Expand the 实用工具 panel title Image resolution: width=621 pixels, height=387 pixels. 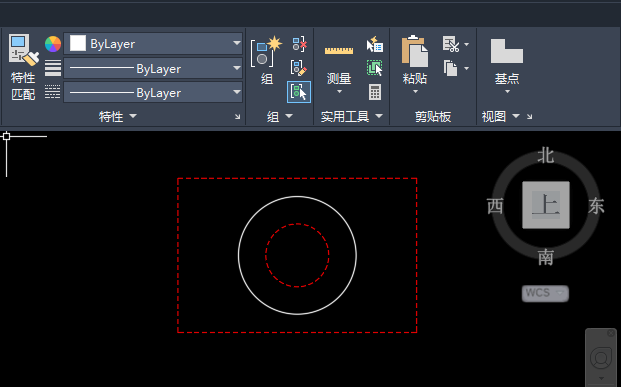(352, 116)
